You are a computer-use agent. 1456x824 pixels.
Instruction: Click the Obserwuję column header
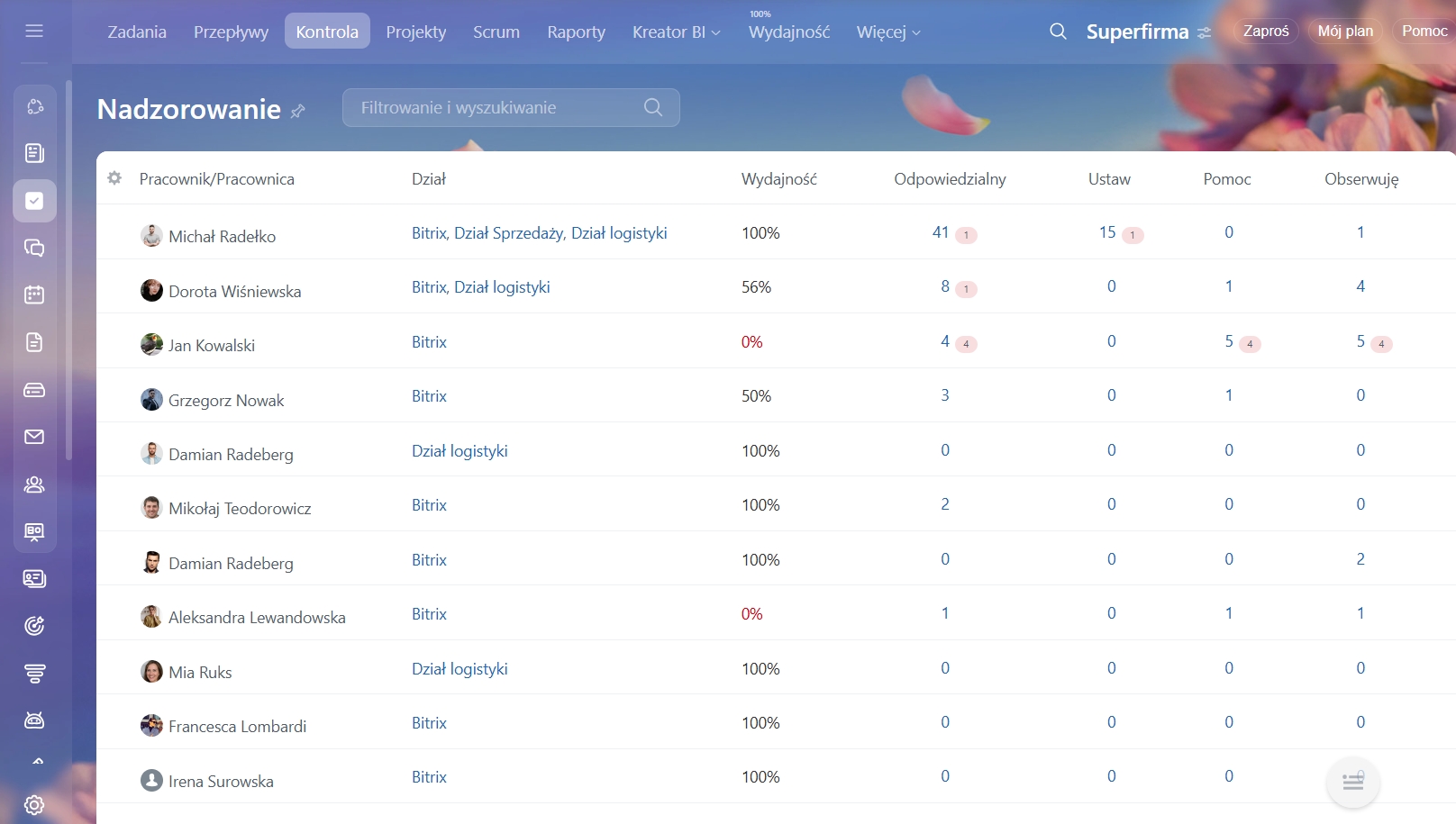click(x=1361, y=179)
